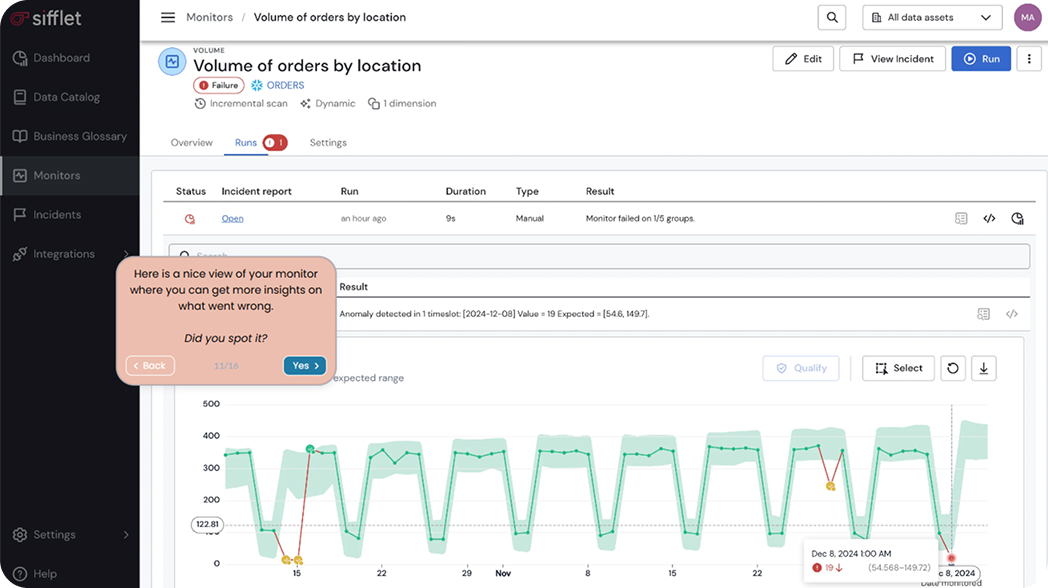Click the red anomaly point on Dec 8
Screen dimensions: 1048x588
pyautogui.click(x=951, y=558)
